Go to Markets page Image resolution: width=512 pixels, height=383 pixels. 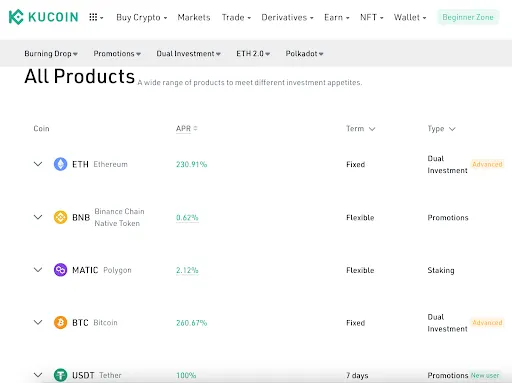(x=194, y=17)
